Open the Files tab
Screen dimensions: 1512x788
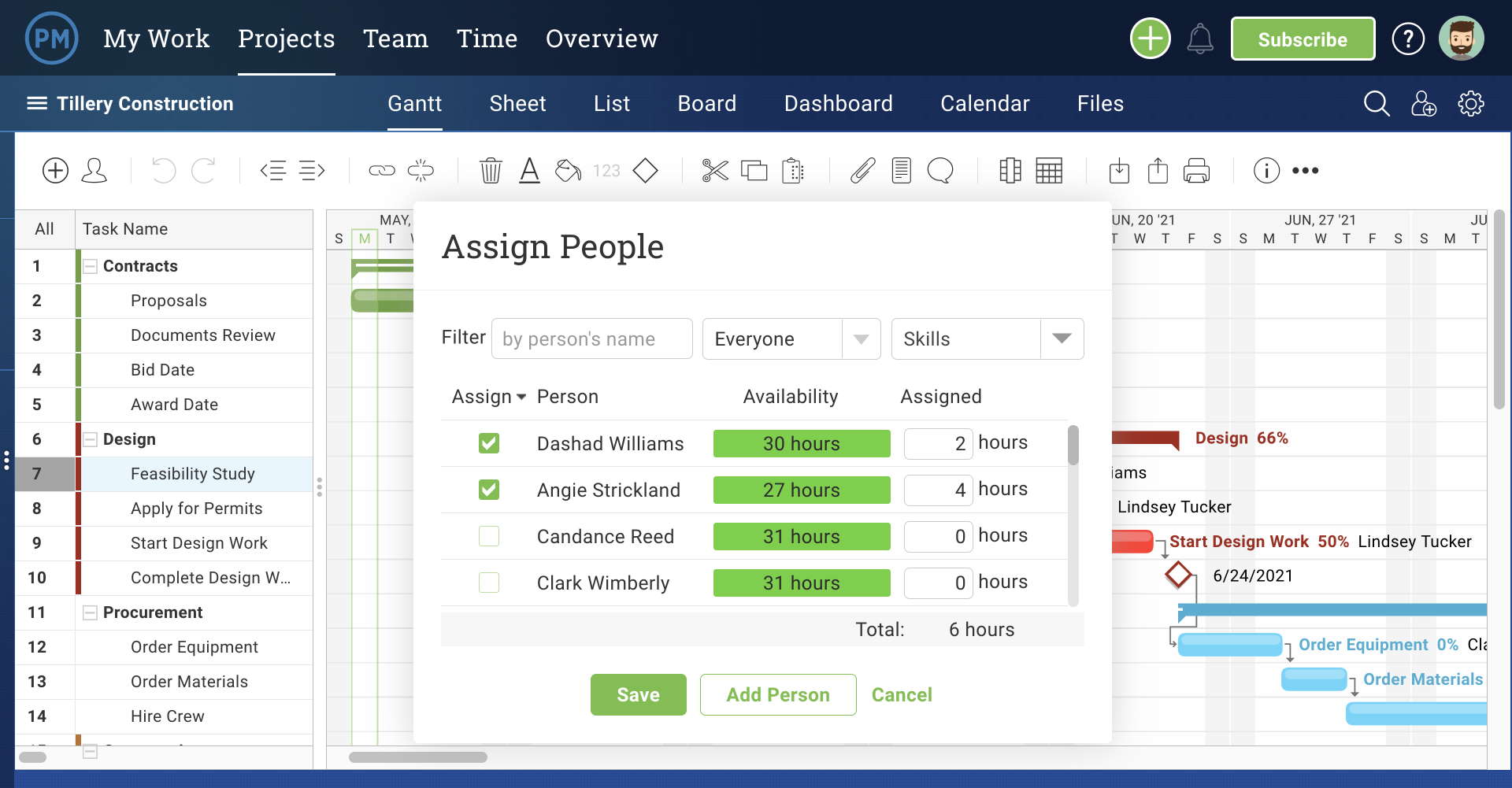click(1100, 103)
